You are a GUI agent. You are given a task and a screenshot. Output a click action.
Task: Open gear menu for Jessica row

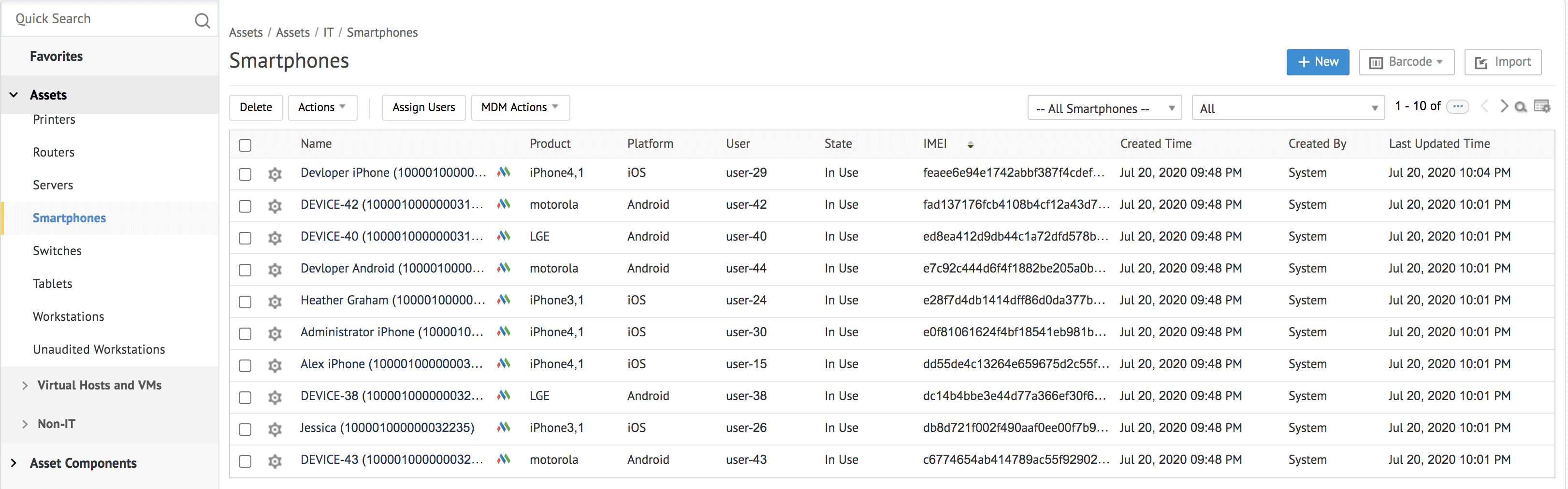pos(275,430)
